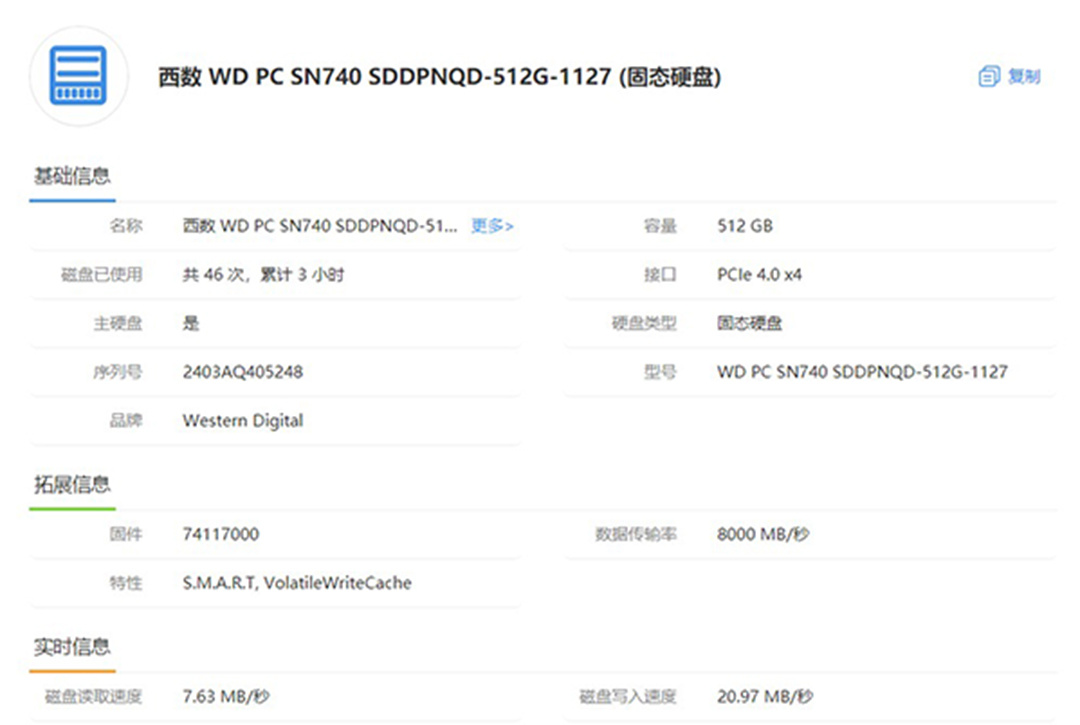The height and width of the screenshot is (725, 1080).
Task: Select the 拓展信息 section header
Action: click(x=72, y=485)
